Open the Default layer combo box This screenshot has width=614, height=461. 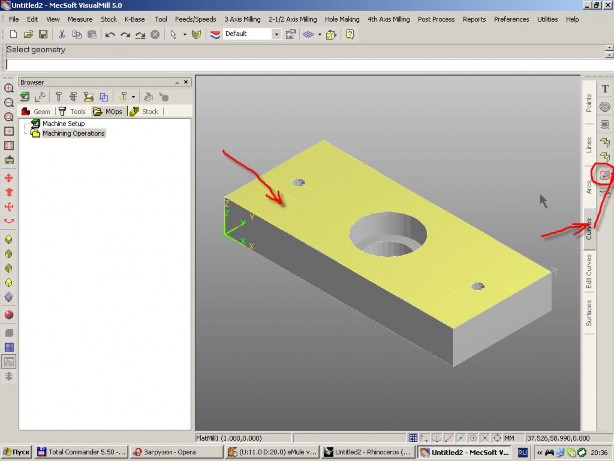click(252, 34)
